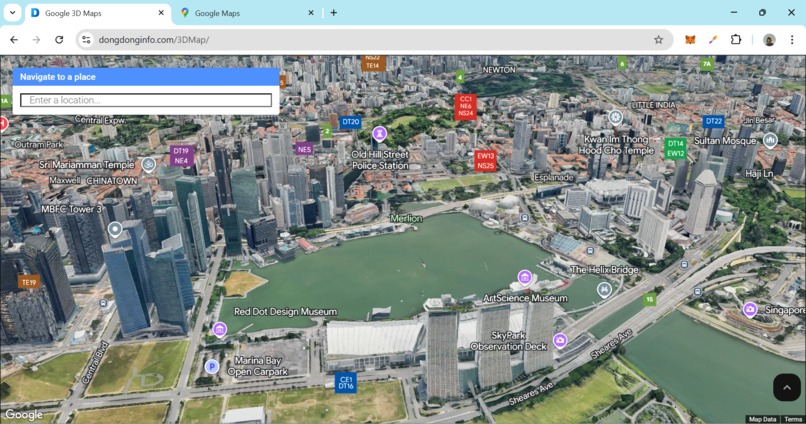Bookmark this page with star icon

(x=658, y=40)
